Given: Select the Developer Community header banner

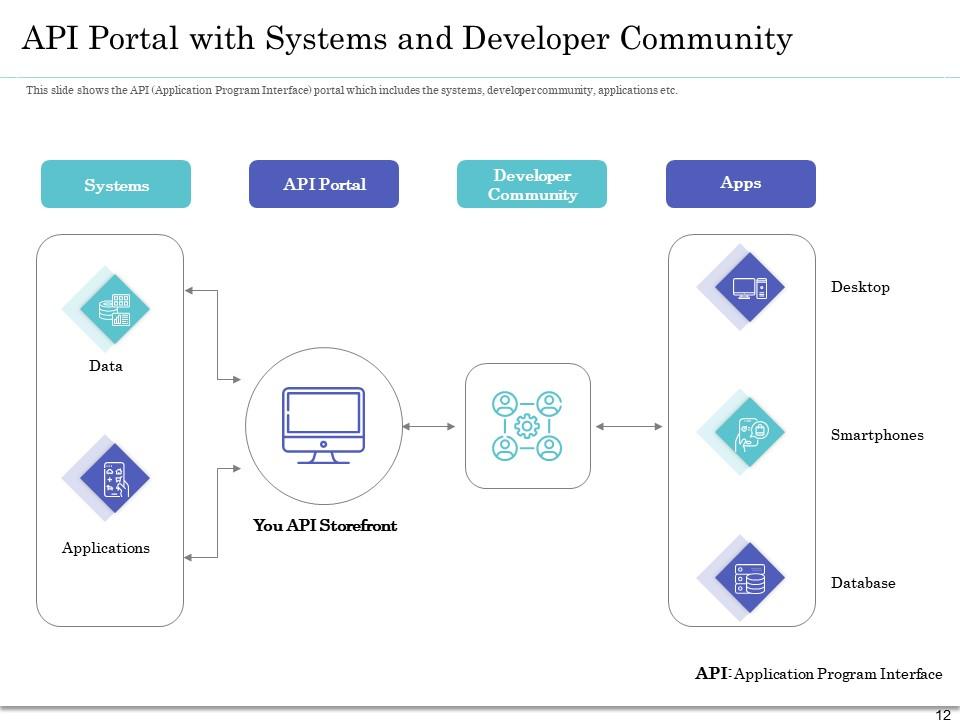Looking at the screenshot, I should [533, 184].
